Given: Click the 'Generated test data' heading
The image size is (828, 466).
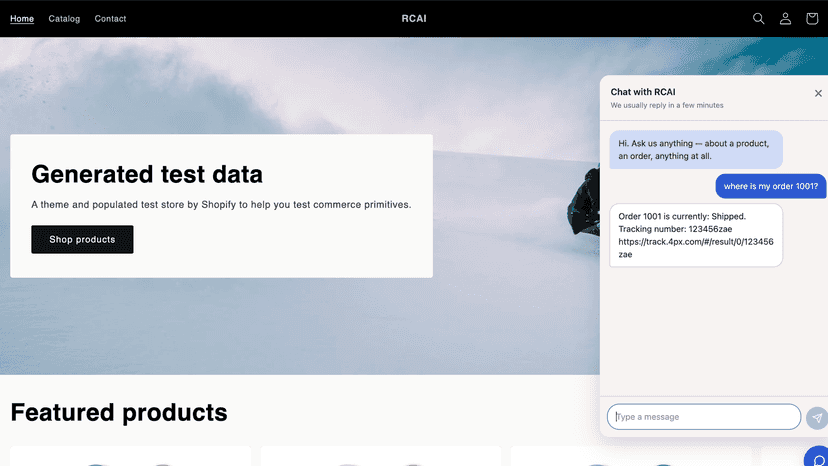Looking at the screenshot, I should [147, 174].
